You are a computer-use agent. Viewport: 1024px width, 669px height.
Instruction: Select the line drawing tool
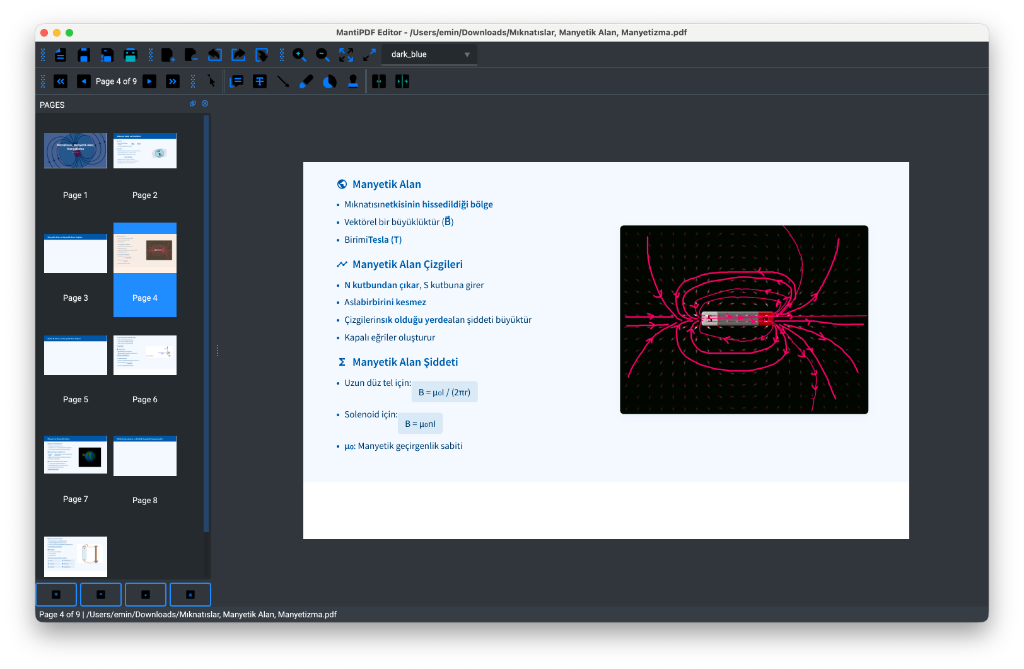pos(281,81)
